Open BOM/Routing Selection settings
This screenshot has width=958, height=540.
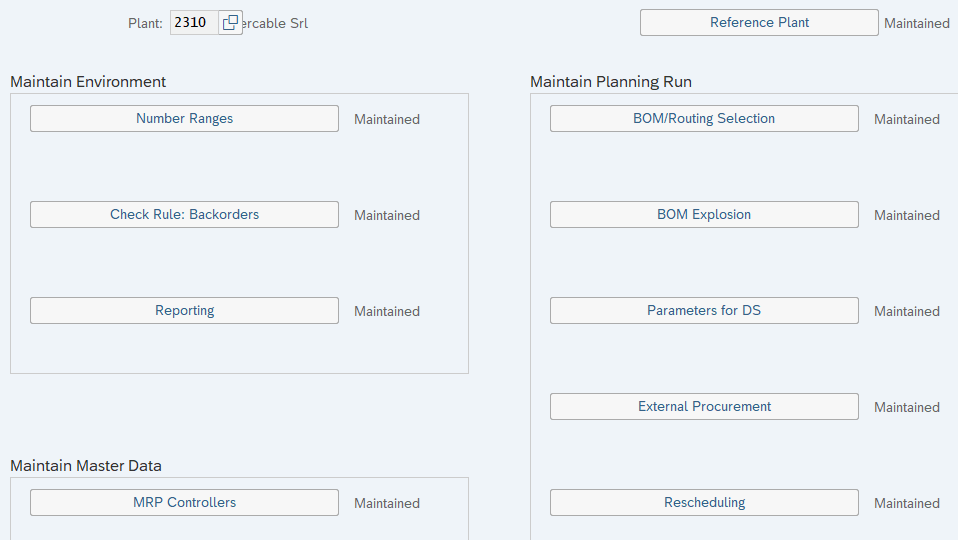pyautogui.click(x=704, y=119)
